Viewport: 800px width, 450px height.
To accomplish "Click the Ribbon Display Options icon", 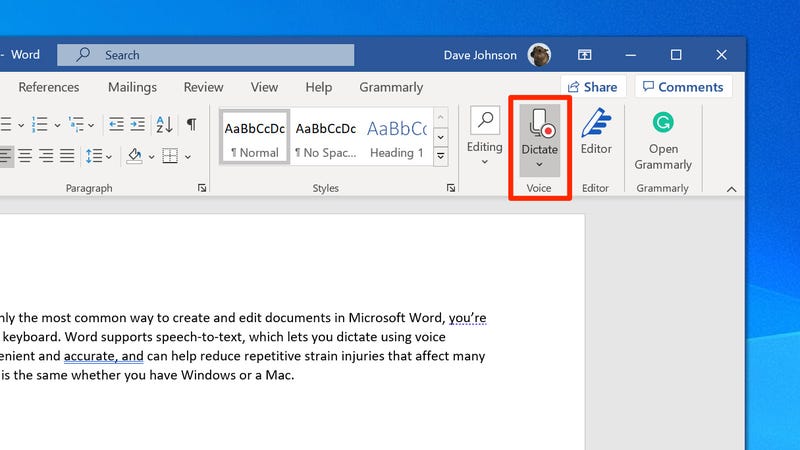I will coord(586,55).
